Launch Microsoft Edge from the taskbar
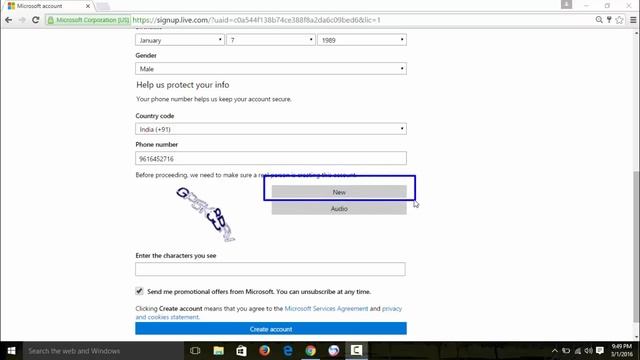 point(288,351)
